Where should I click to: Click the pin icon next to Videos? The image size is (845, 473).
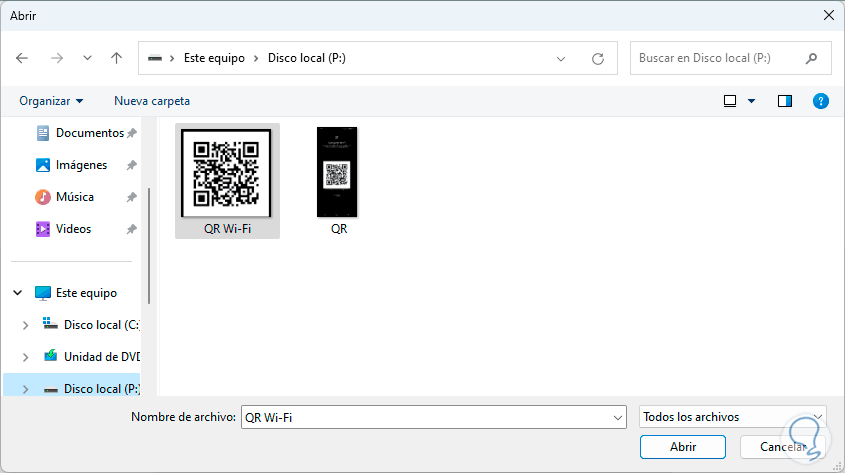(131, 229)
